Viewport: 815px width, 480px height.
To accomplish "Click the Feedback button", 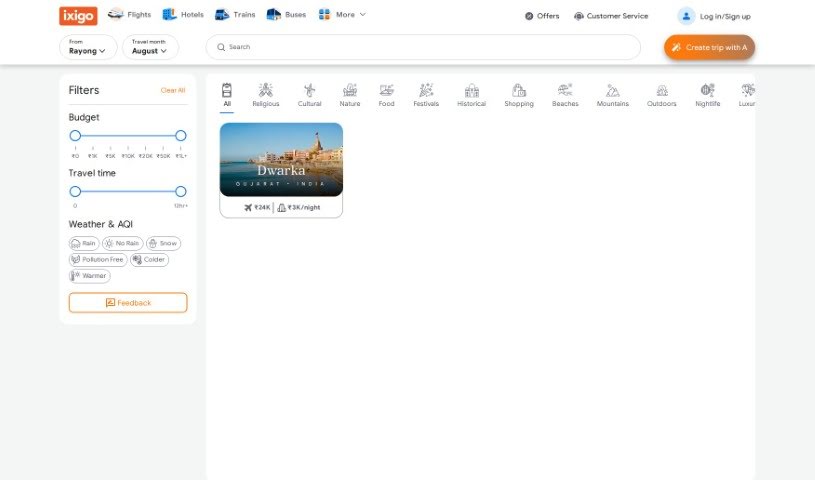I will 128,303.
